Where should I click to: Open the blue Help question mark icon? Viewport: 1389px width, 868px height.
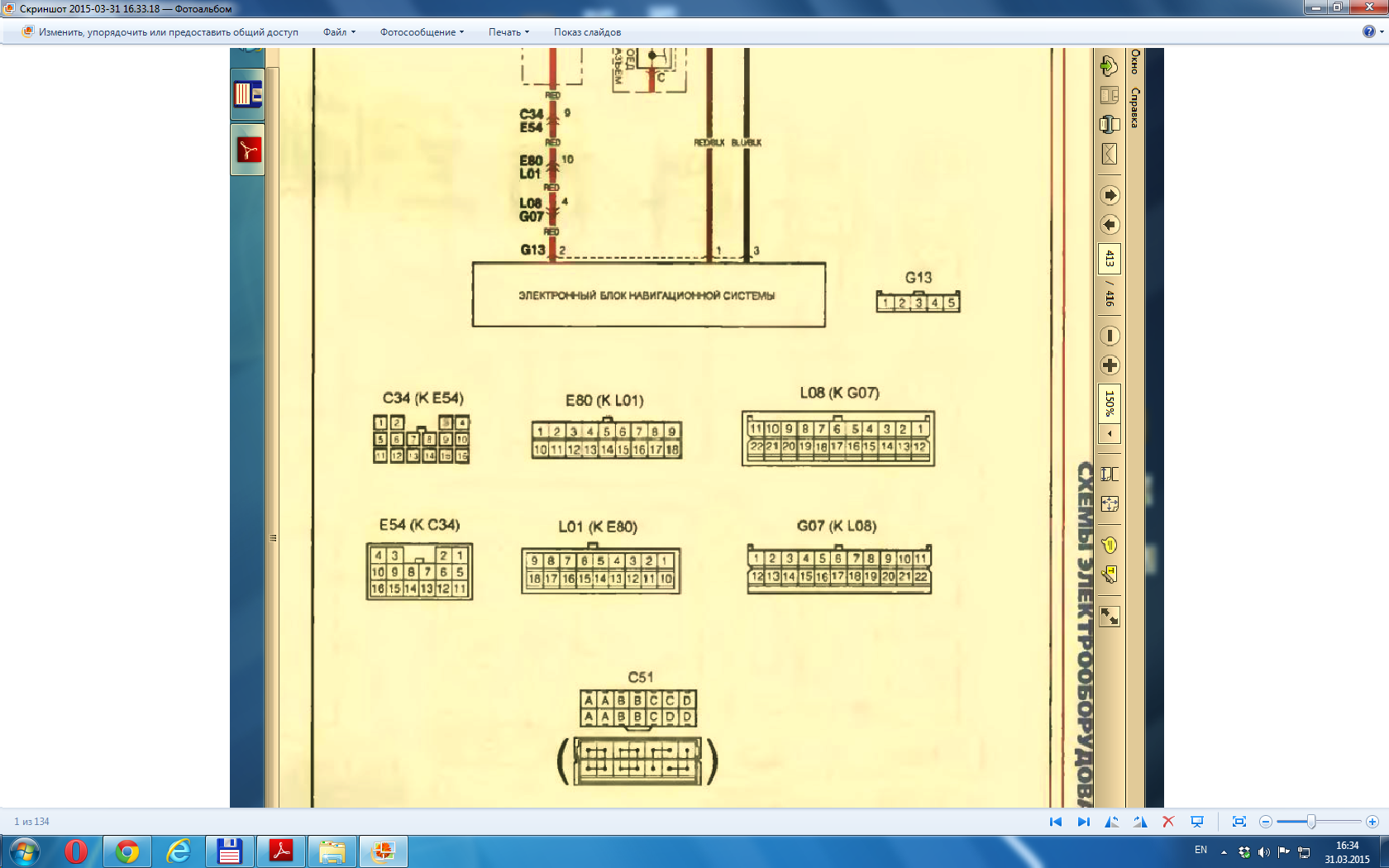coord(1368,31)
